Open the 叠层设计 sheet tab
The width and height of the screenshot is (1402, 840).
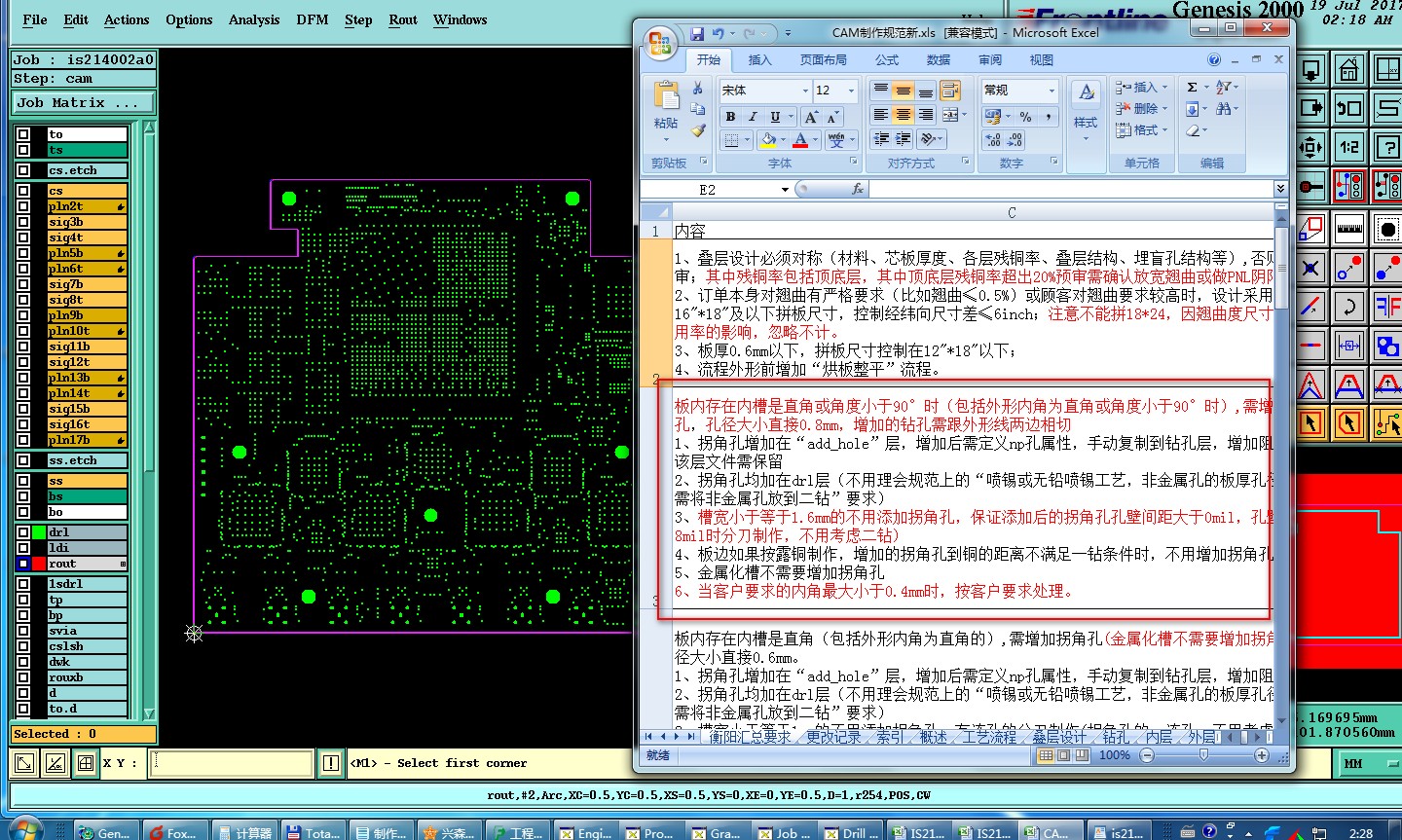coord(1058,738)
